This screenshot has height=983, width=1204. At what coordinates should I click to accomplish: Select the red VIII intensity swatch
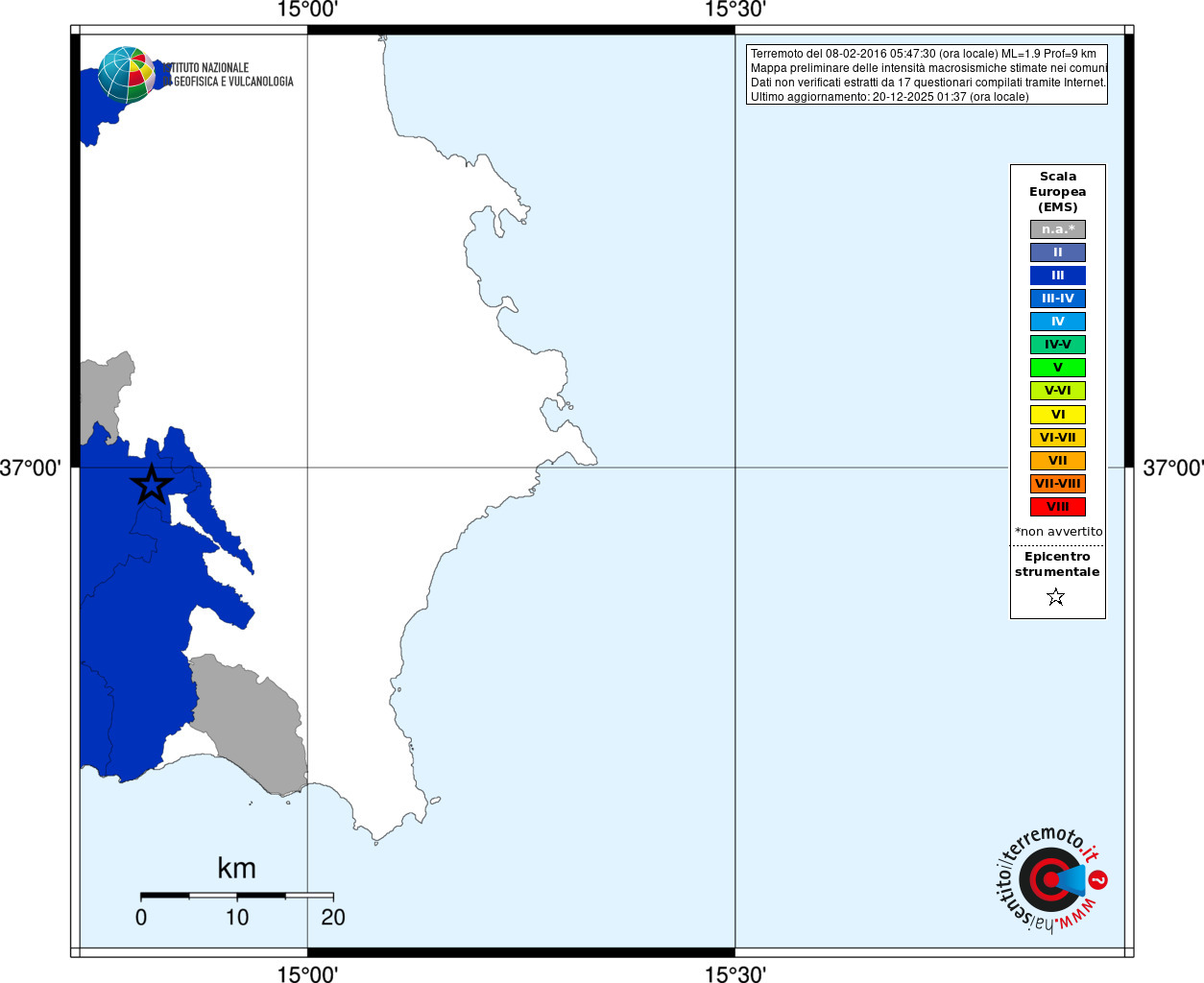tap(1058, 507)
